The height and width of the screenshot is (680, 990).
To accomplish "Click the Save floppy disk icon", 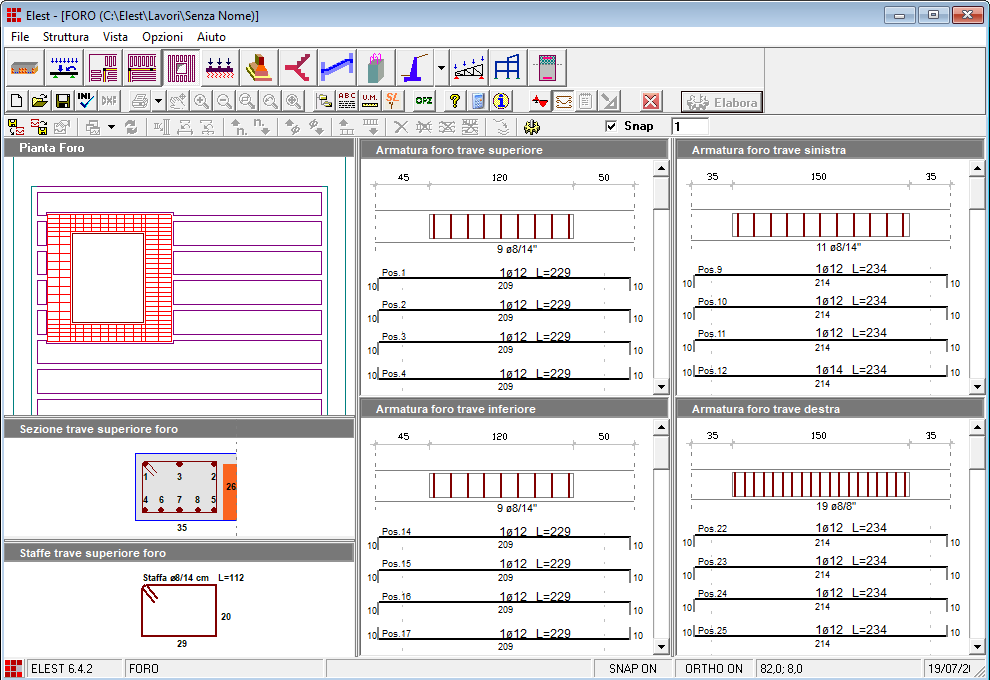I will click(x=62, y=101).
